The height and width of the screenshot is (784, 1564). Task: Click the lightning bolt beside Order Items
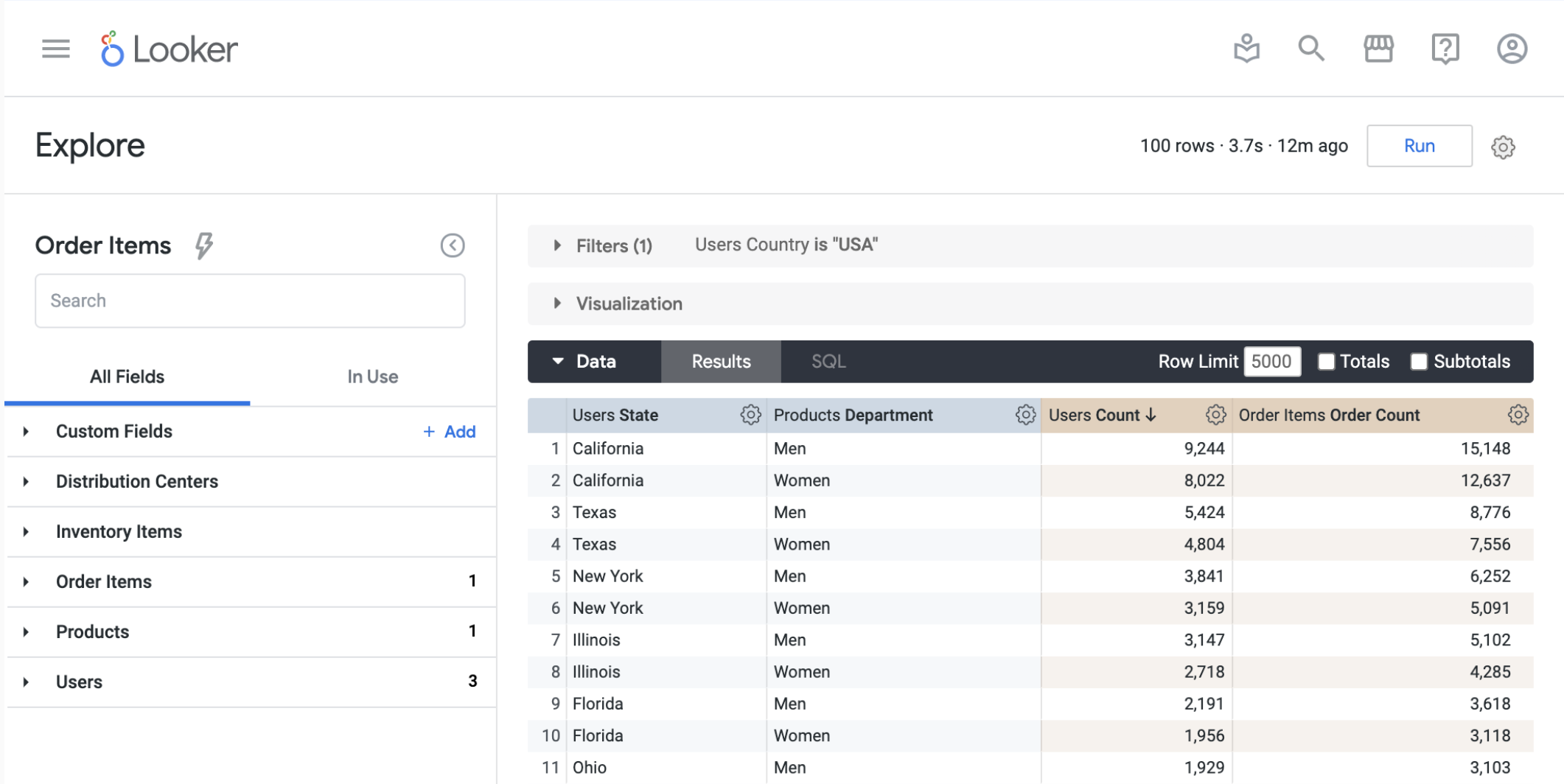tap(205, 245)
